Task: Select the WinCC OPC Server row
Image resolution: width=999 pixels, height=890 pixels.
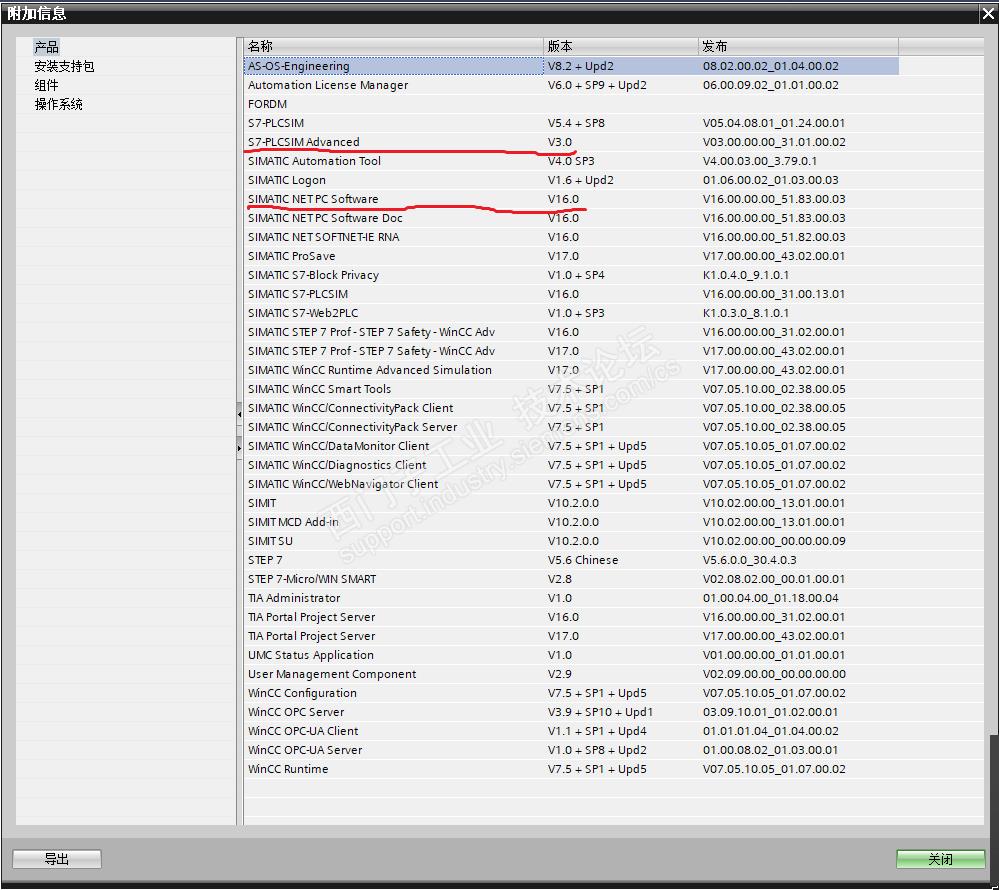Action: pos(571,712)
